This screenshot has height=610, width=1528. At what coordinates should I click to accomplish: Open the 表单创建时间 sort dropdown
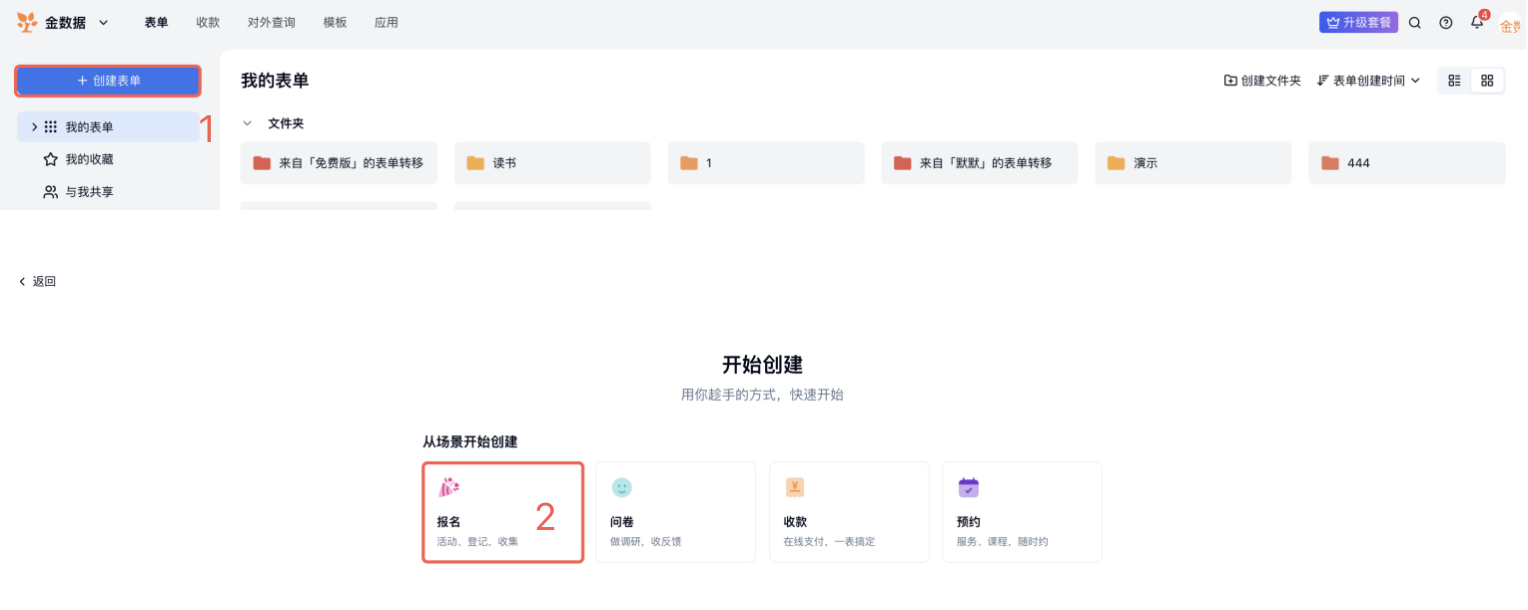tap(1368, 81)
